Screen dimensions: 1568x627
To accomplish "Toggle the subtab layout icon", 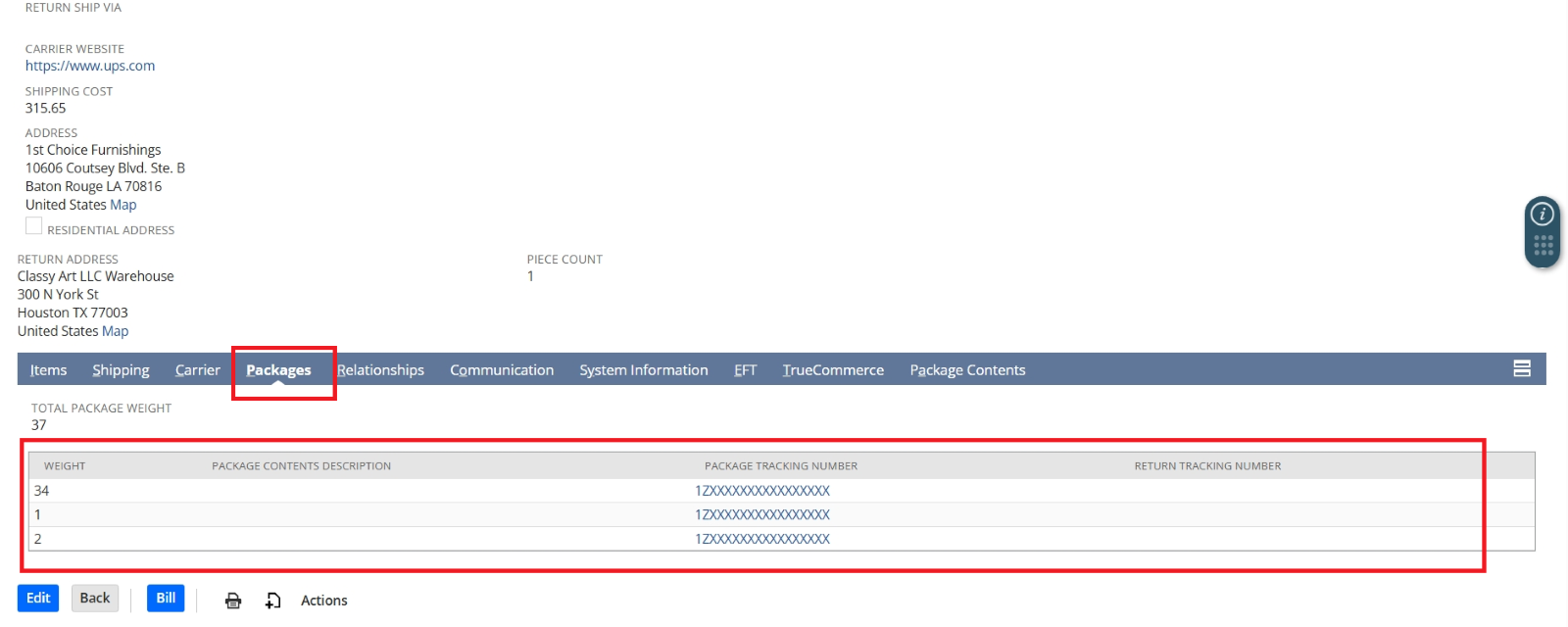I will pos(1521,368).
